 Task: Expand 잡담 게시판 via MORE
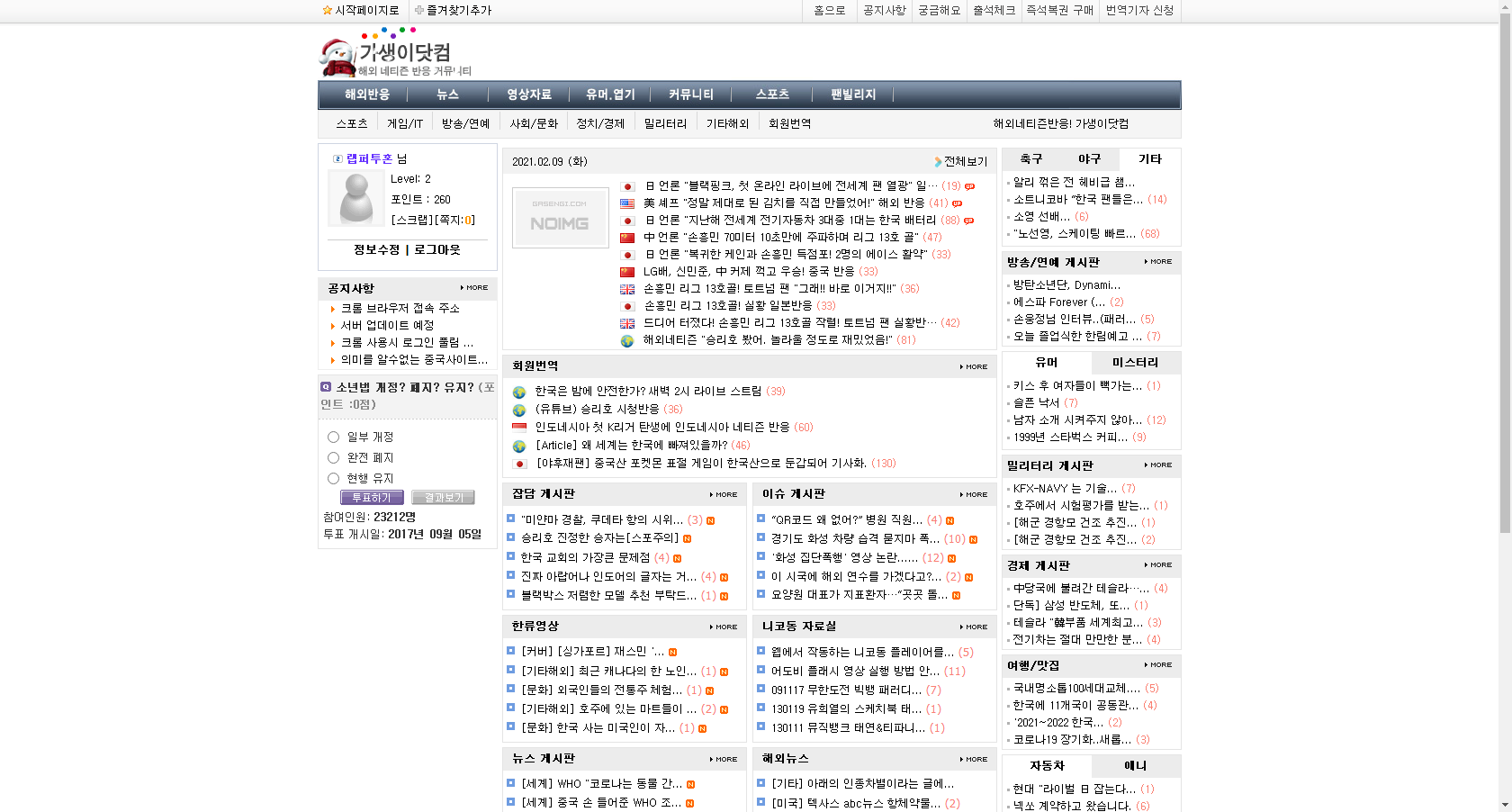tap(724, 494)
